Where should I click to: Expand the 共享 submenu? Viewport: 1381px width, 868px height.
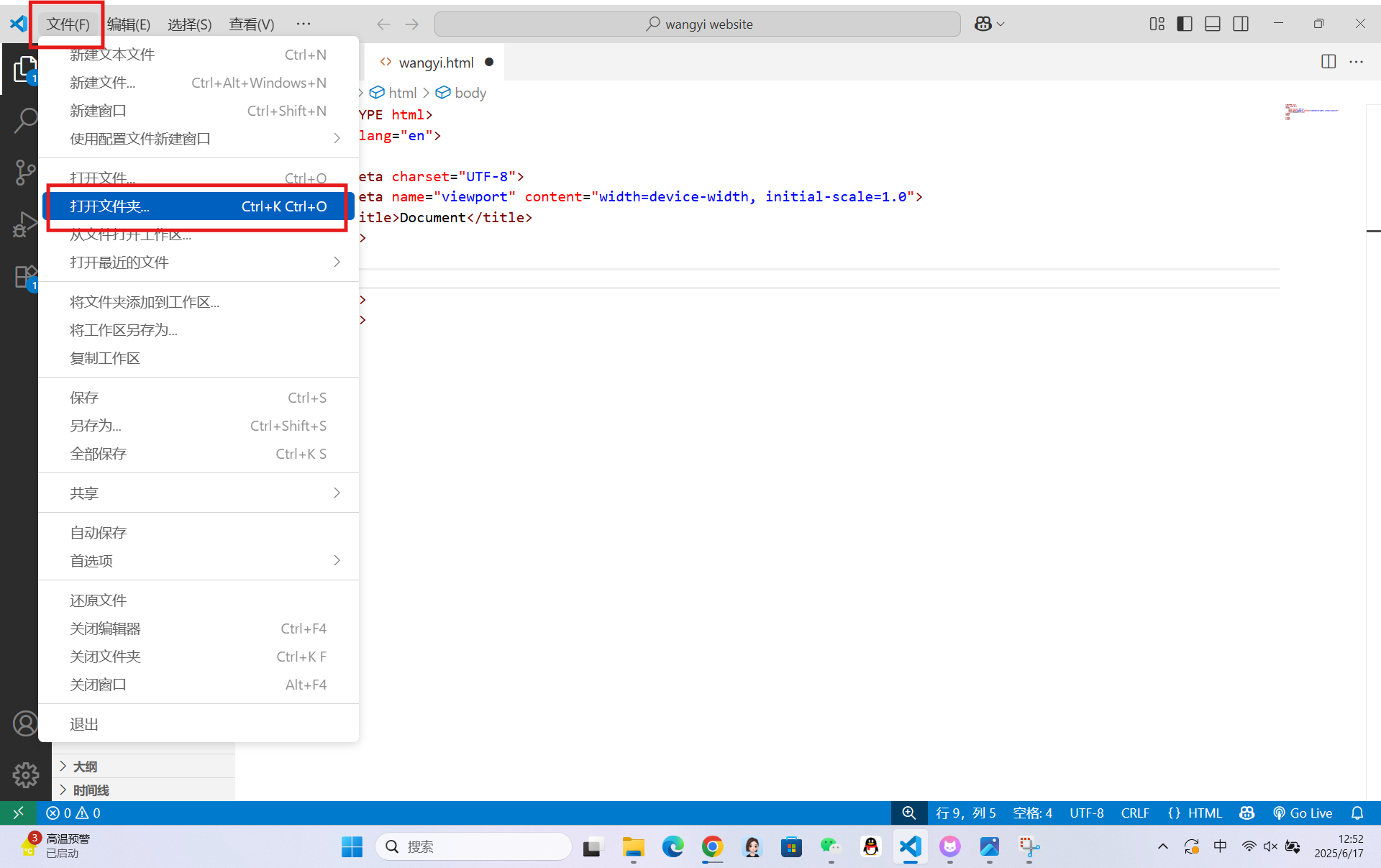pyautogui.click(x=199, y=493)
